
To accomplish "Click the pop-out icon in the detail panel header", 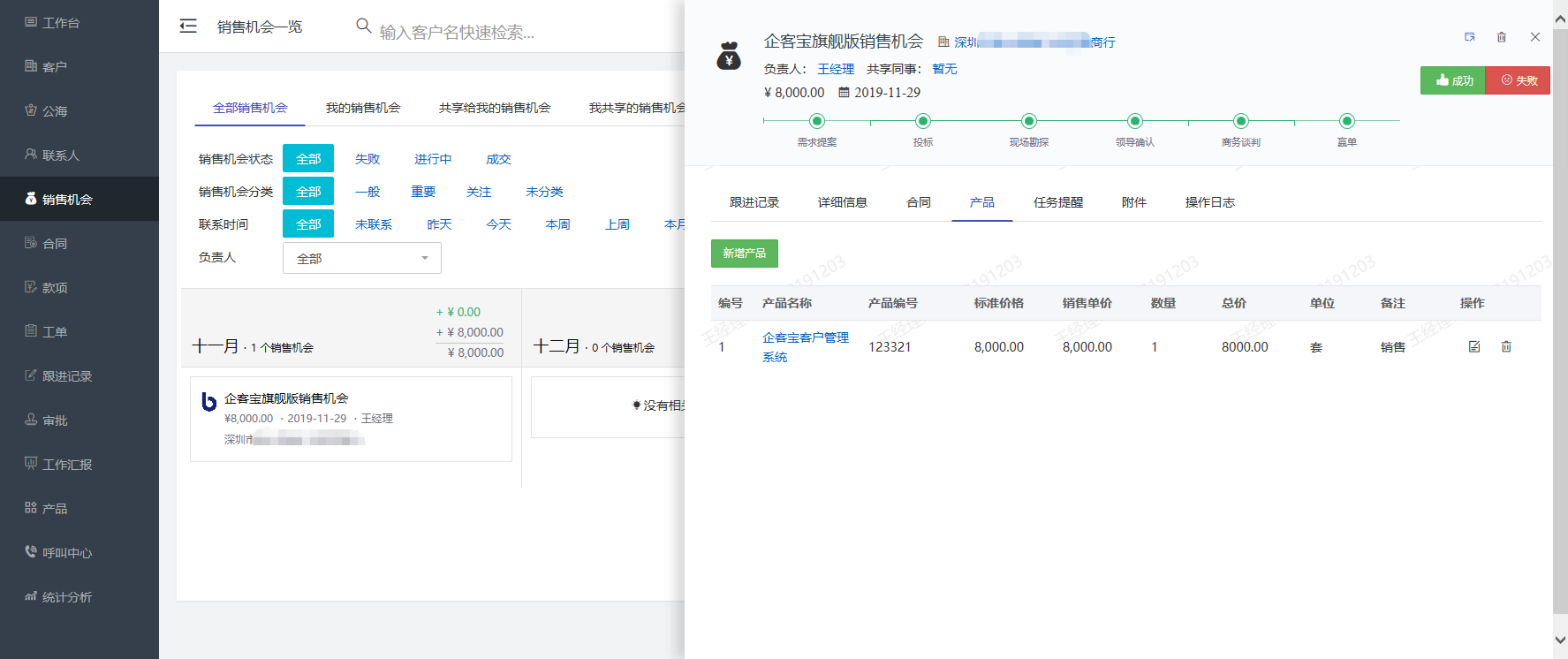I will [1470, 37].
